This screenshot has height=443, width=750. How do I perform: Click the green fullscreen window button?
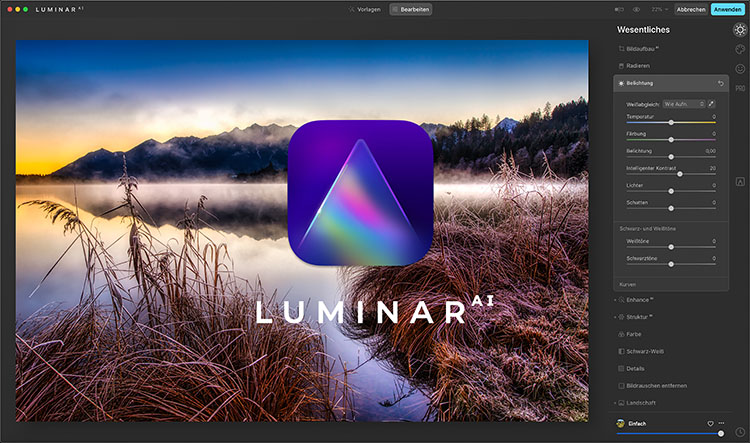pyautogui.click(x=25, y=9)
